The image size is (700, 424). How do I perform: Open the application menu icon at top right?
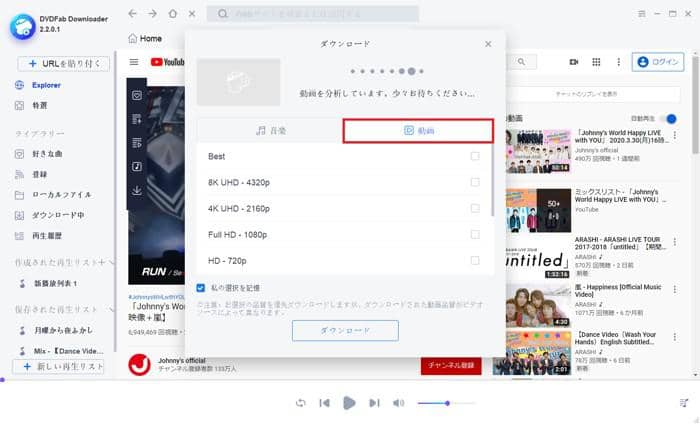(642, 14)
